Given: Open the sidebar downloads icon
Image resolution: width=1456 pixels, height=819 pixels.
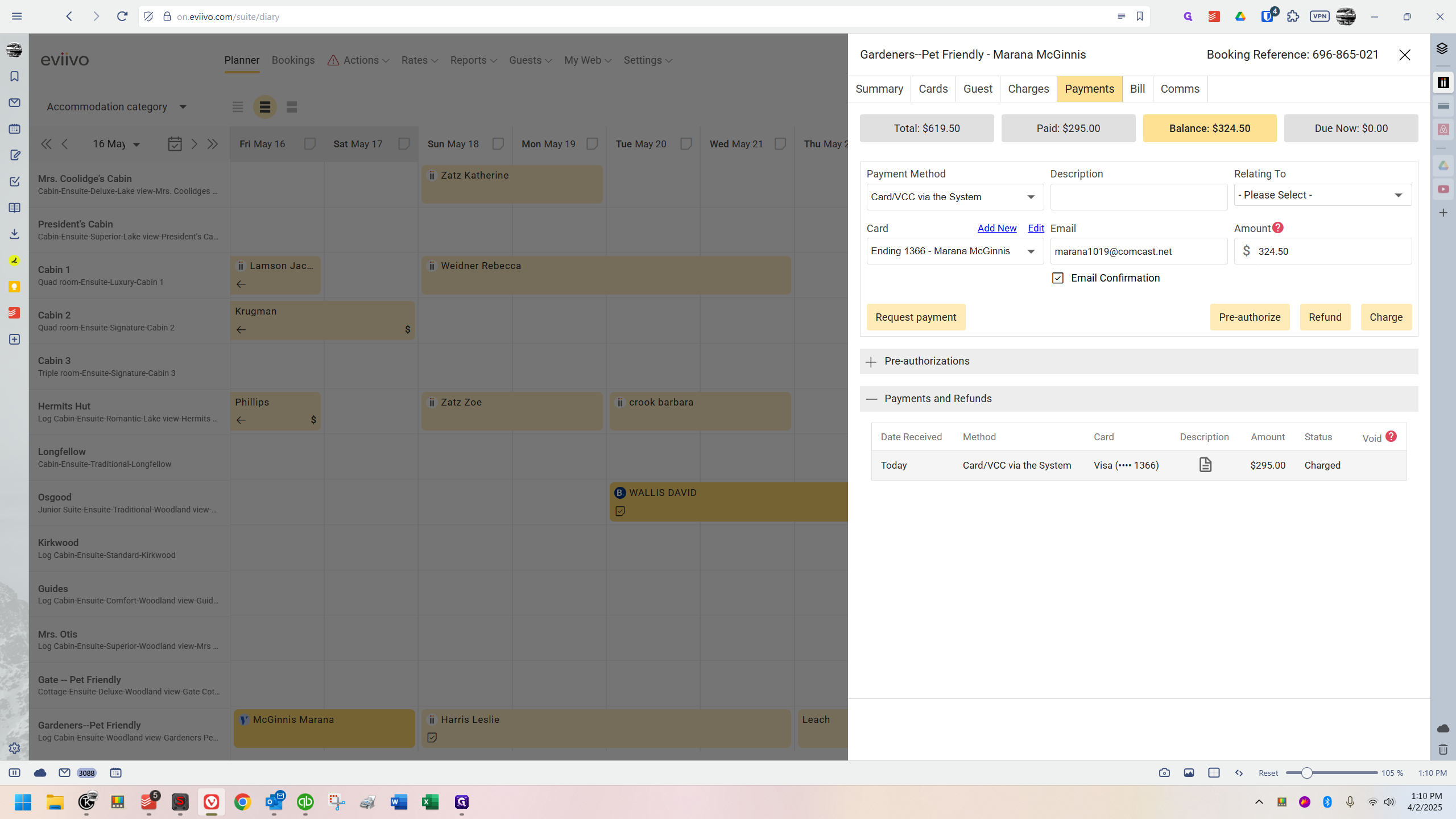Looking at the screenshot, I should click(14, 234).
